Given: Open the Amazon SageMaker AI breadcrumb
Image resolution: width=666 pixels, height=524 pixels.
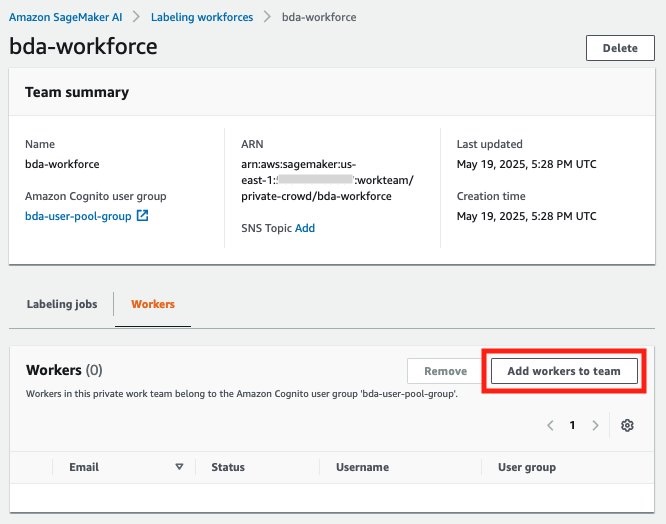Looking at the screenshot, I should click(65, 17).
